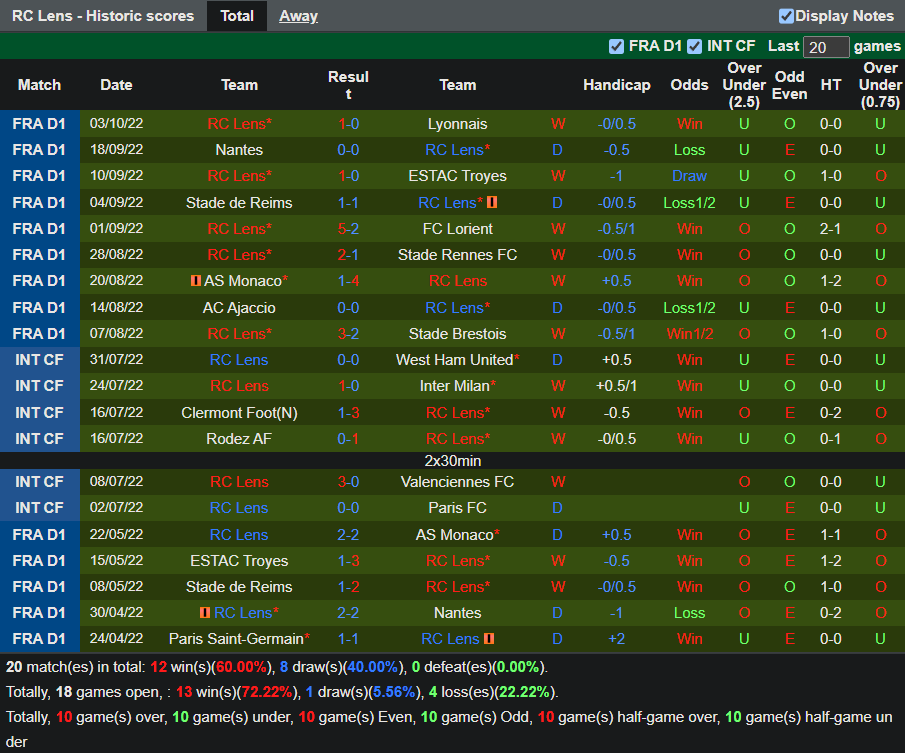Uncheck the INT CF league filter
This screenshot has width=905, height=753.
coord(694,47)
